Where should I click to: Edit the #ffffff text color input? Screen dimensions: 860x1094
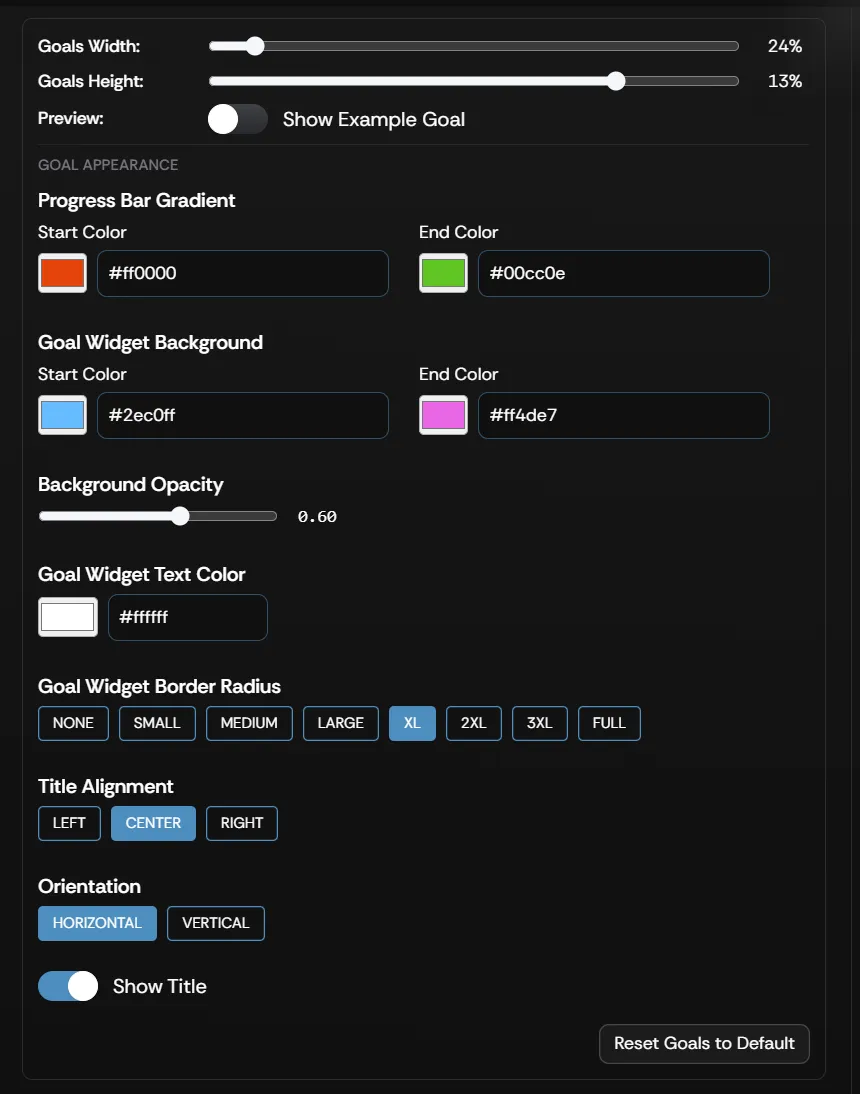pos(188,617)
